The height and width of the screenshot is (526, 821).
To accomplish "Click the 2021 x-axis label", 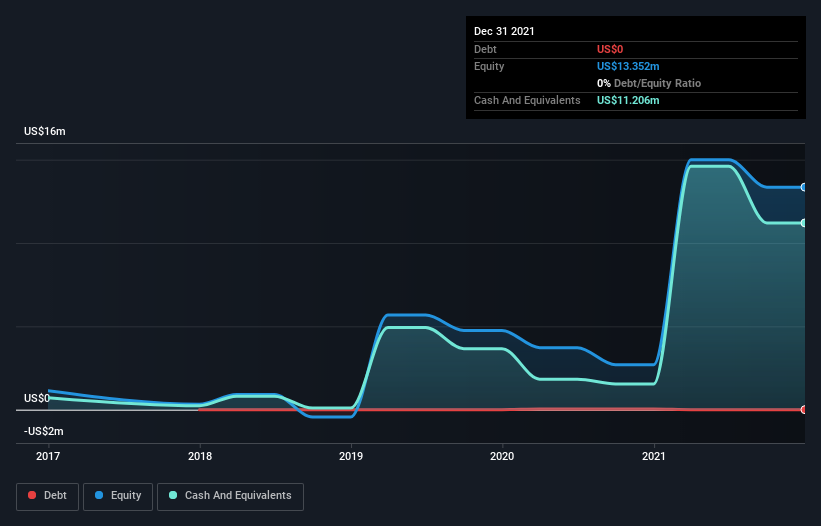I will point(653,456).
